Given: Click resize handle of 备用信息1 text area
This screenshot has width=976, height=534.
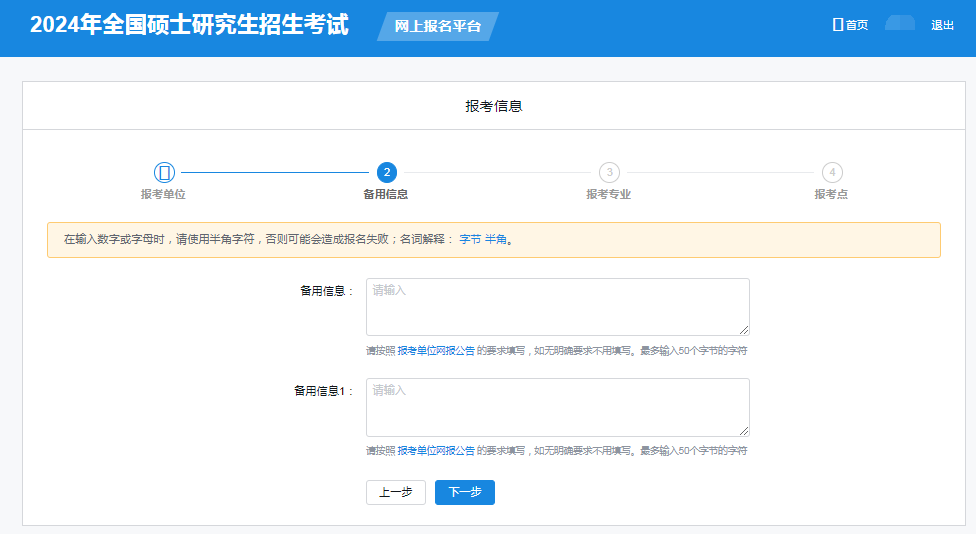Looking at the screenshot, I should 744,431.
